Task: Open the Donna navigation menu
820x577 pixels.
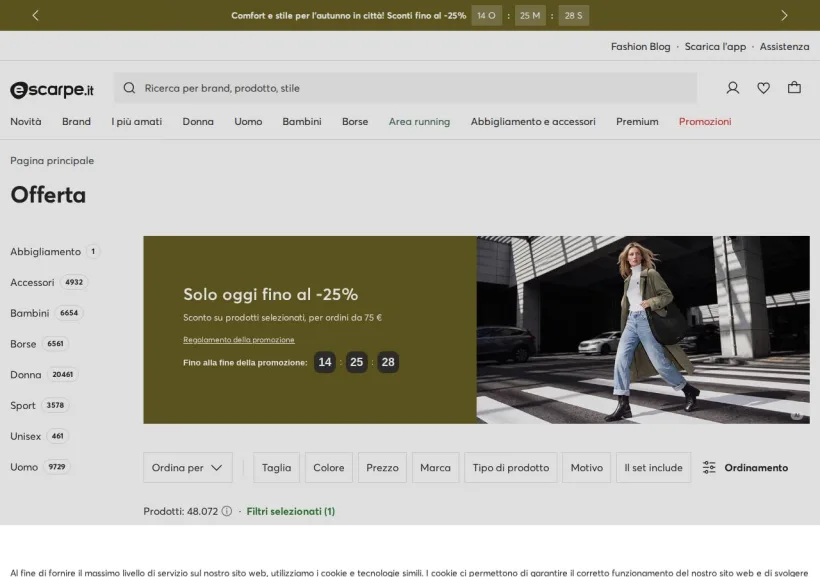Action: pyautogui.click(x=198, y=121)
